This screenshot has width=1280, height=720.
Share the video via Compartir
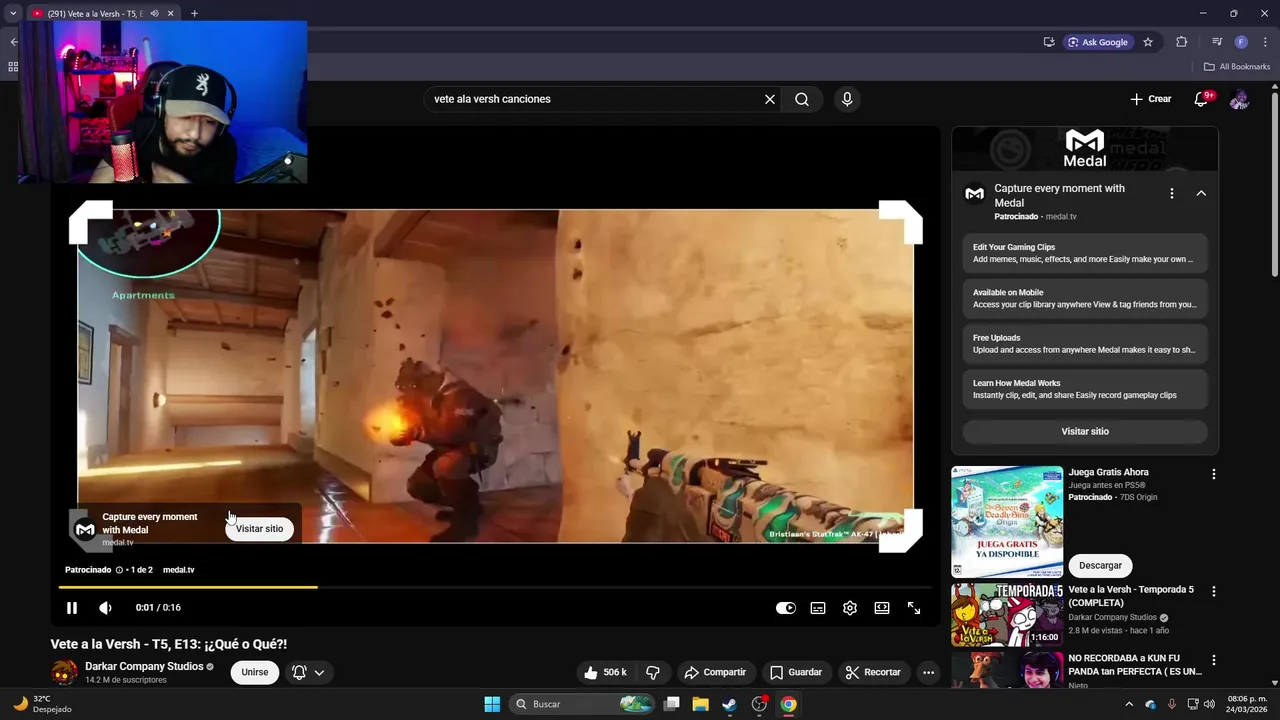click(x=715, y=672)
